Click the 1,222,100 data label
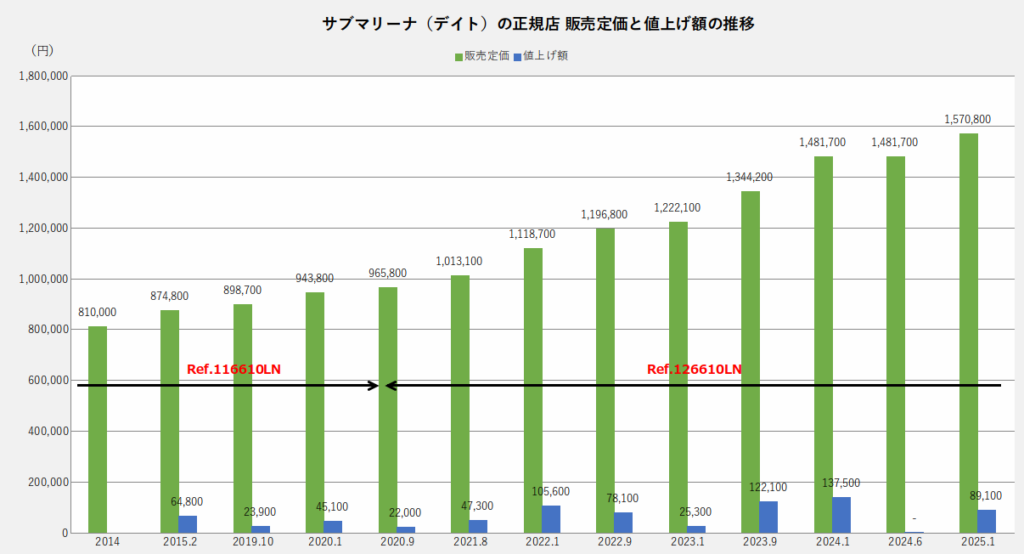1024x554 pixels. click(x=677, y=208)
